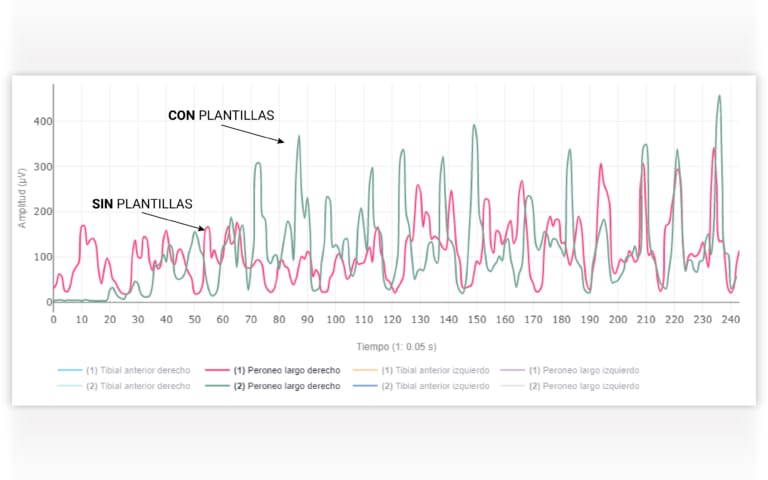Screen dimensions: 768x480
Task: Click the x-axis tick label 190
Action: tap(590, 320)
